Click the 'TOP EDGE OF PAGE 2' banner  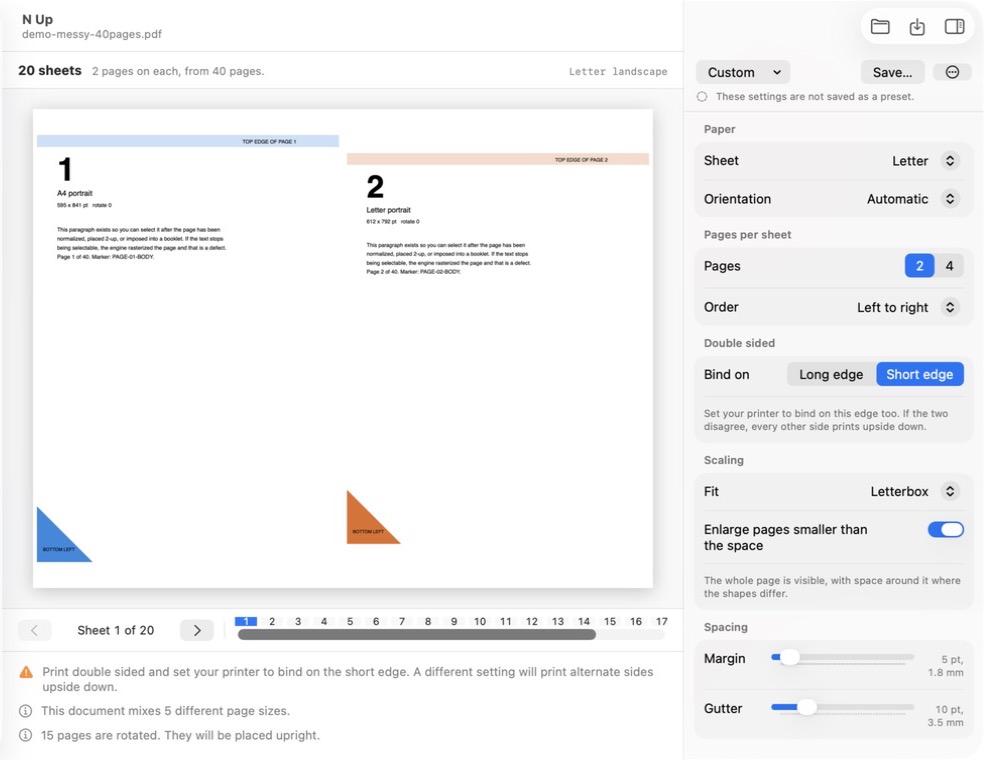[498, 159]
